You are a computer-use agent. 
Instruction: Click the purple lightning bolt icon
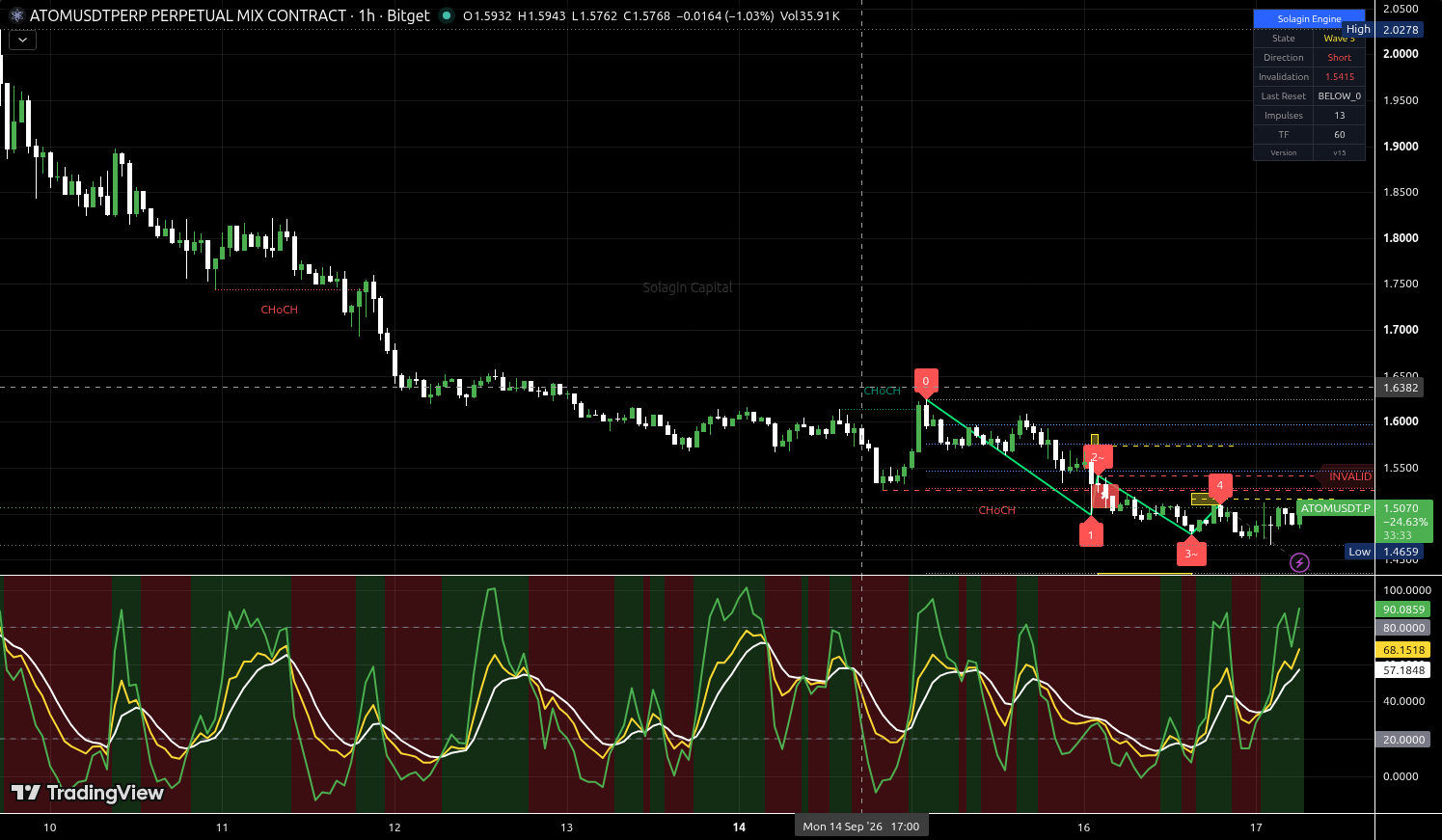[1299, 562]
